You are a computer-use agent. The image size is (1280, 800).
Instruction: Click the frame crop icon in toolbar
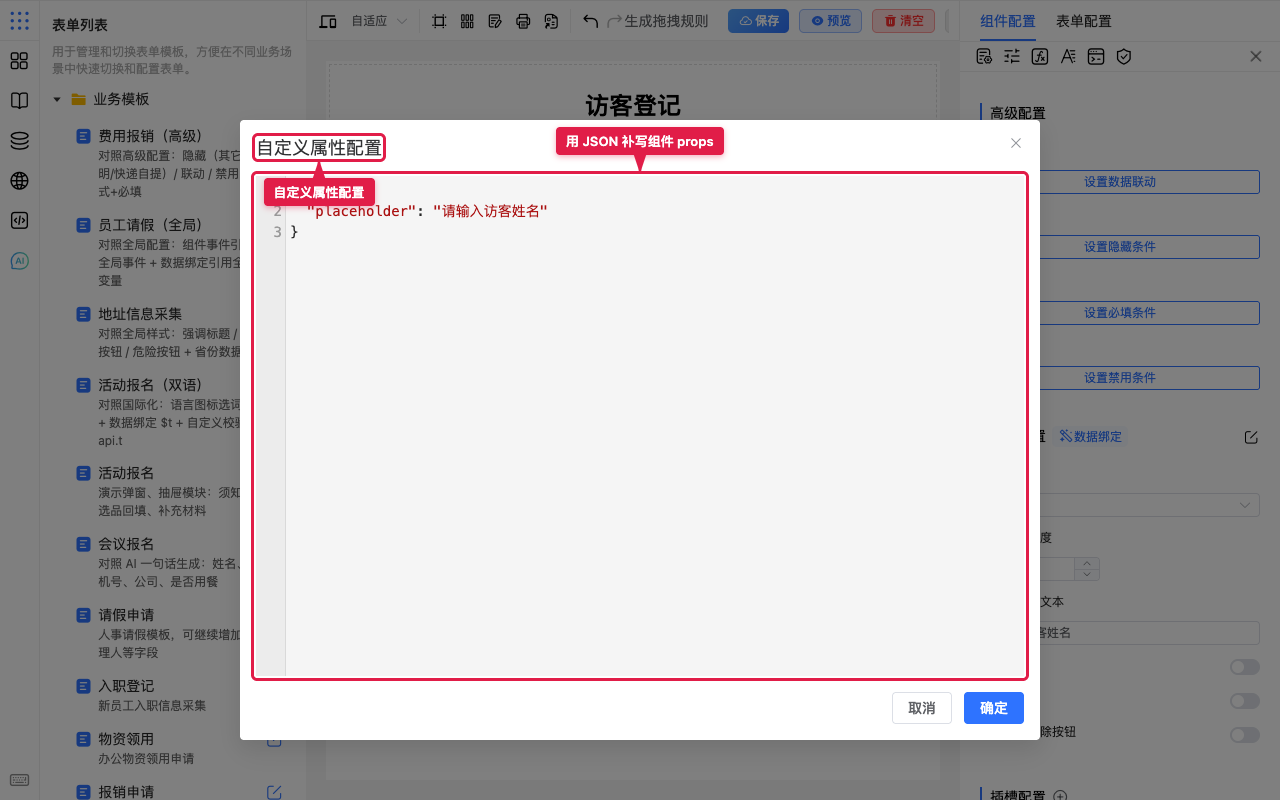[x=439, y=21]
